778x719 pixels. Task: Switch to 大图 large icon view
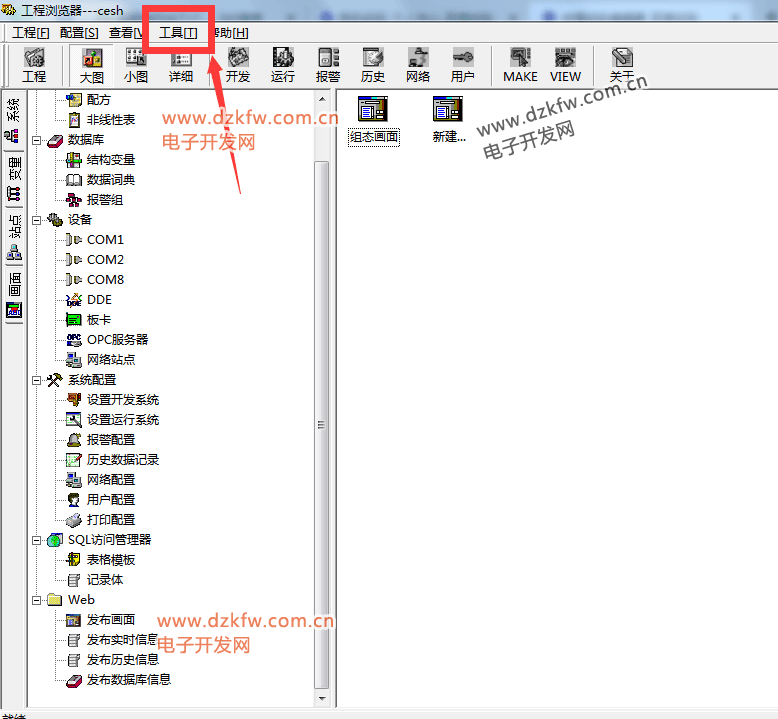(92, 65)
